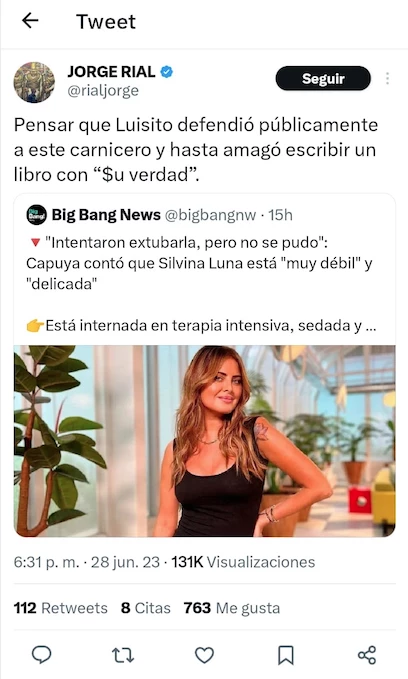View the 763 Me gusta list

click(x=232, y=608)
